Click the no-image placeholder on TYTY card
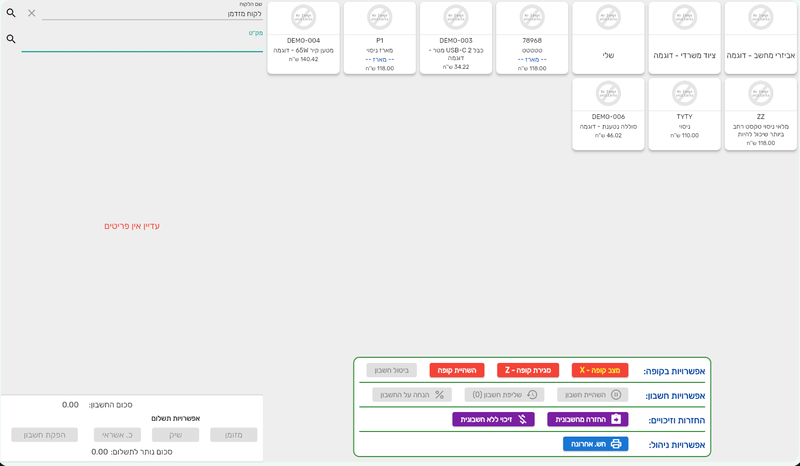This screenshot has width=800, height=466. pos(684,93)
